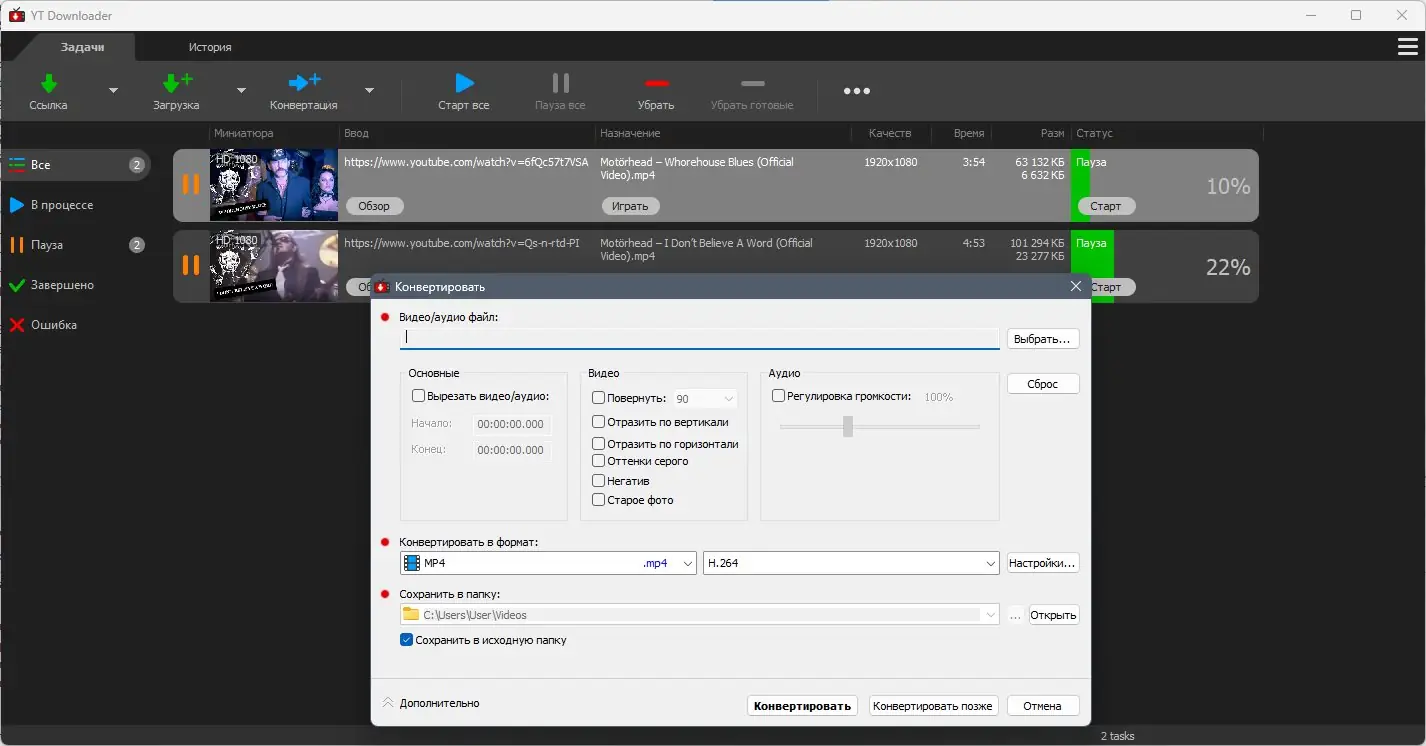Start all tasks with Старт все
This screenshot has height=746, width=1426.
tap(464, 83)
